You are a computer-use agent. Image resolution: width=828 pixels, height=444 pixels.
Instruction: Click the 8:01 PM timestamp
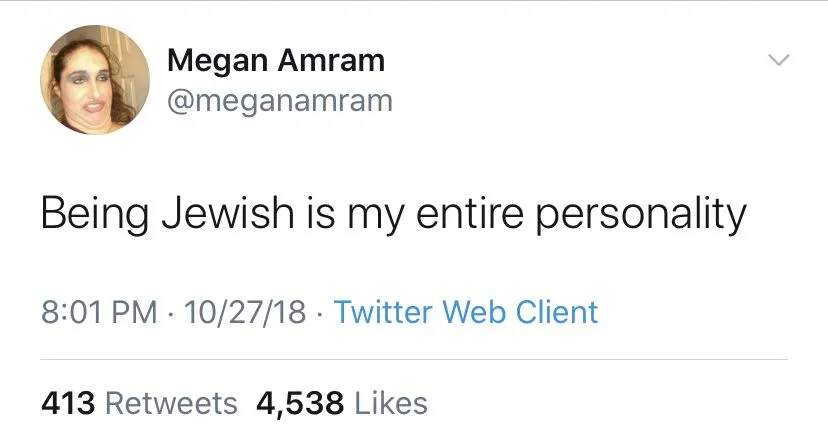tap(99, 312)
